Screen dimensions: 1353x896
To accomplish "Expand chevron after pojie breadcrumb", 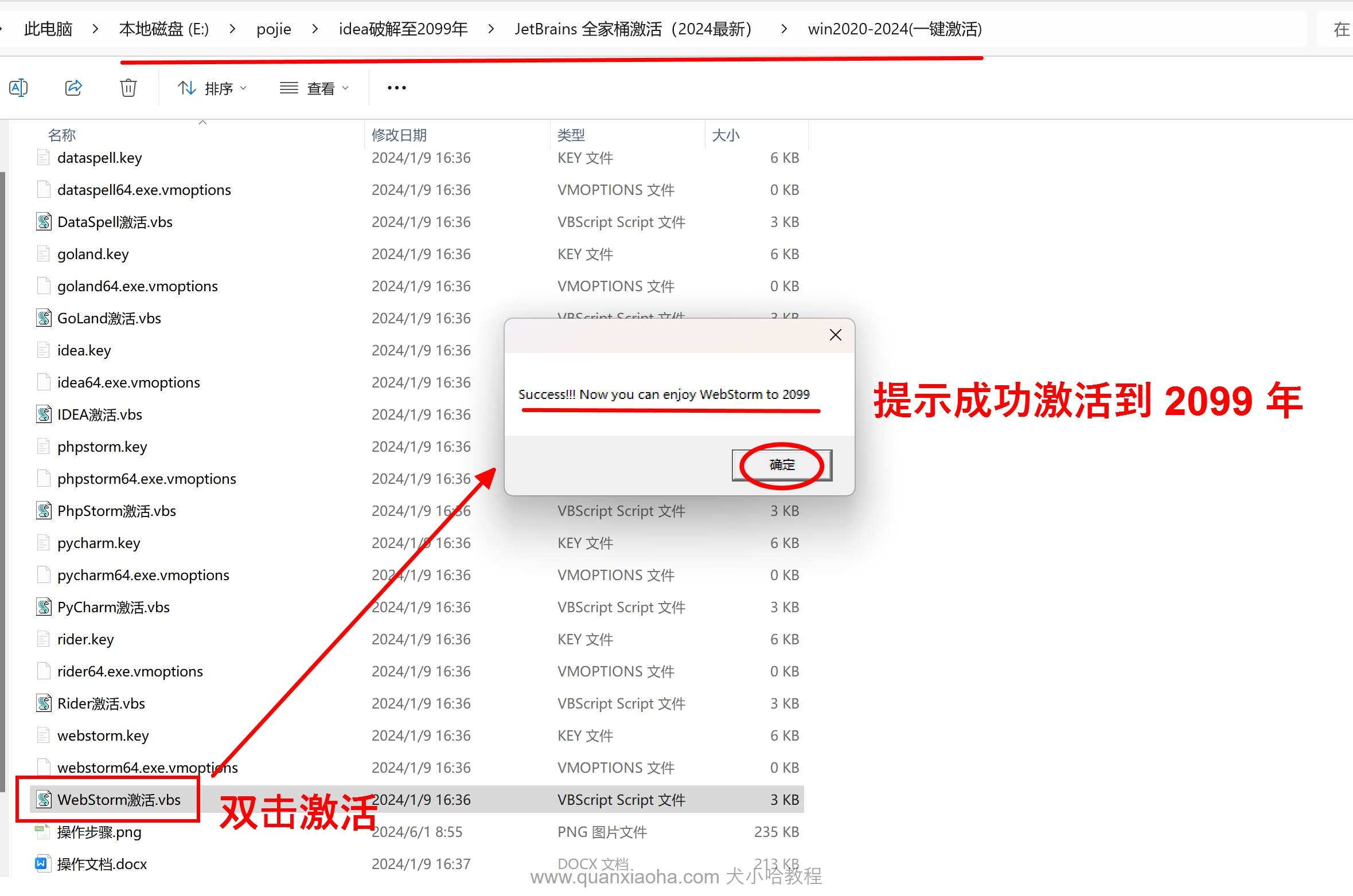I will (x=315, y=29).
